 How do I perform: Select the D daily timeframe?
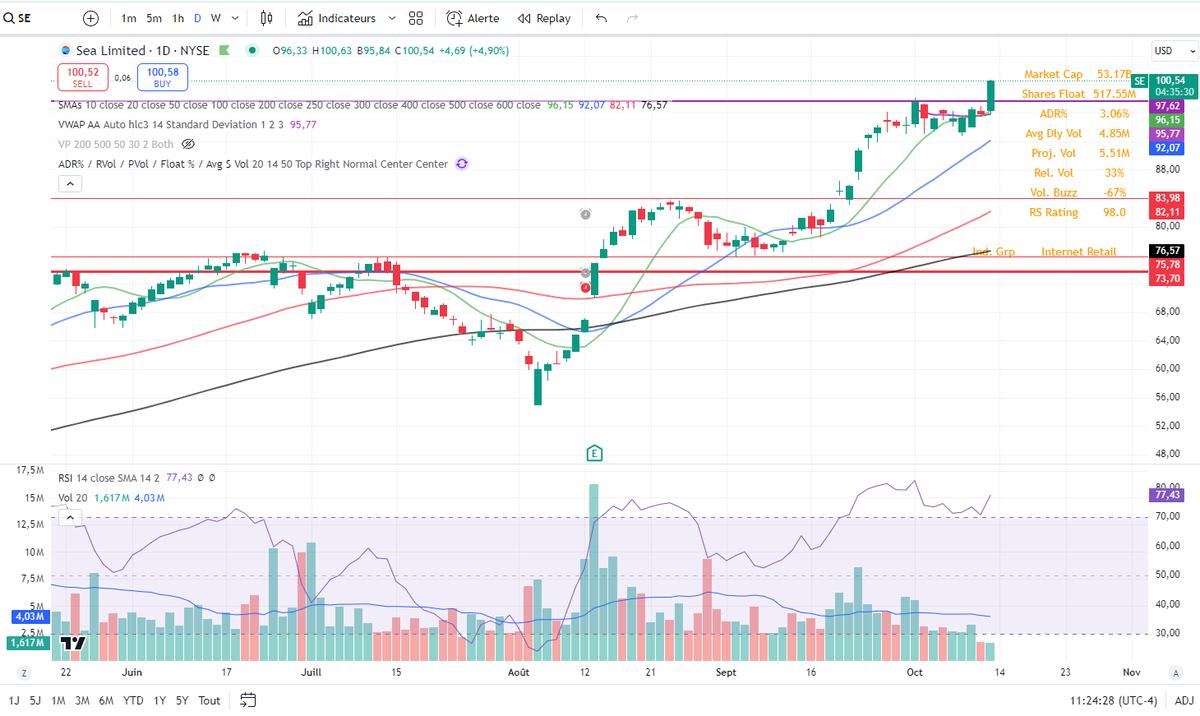(197, 18)
